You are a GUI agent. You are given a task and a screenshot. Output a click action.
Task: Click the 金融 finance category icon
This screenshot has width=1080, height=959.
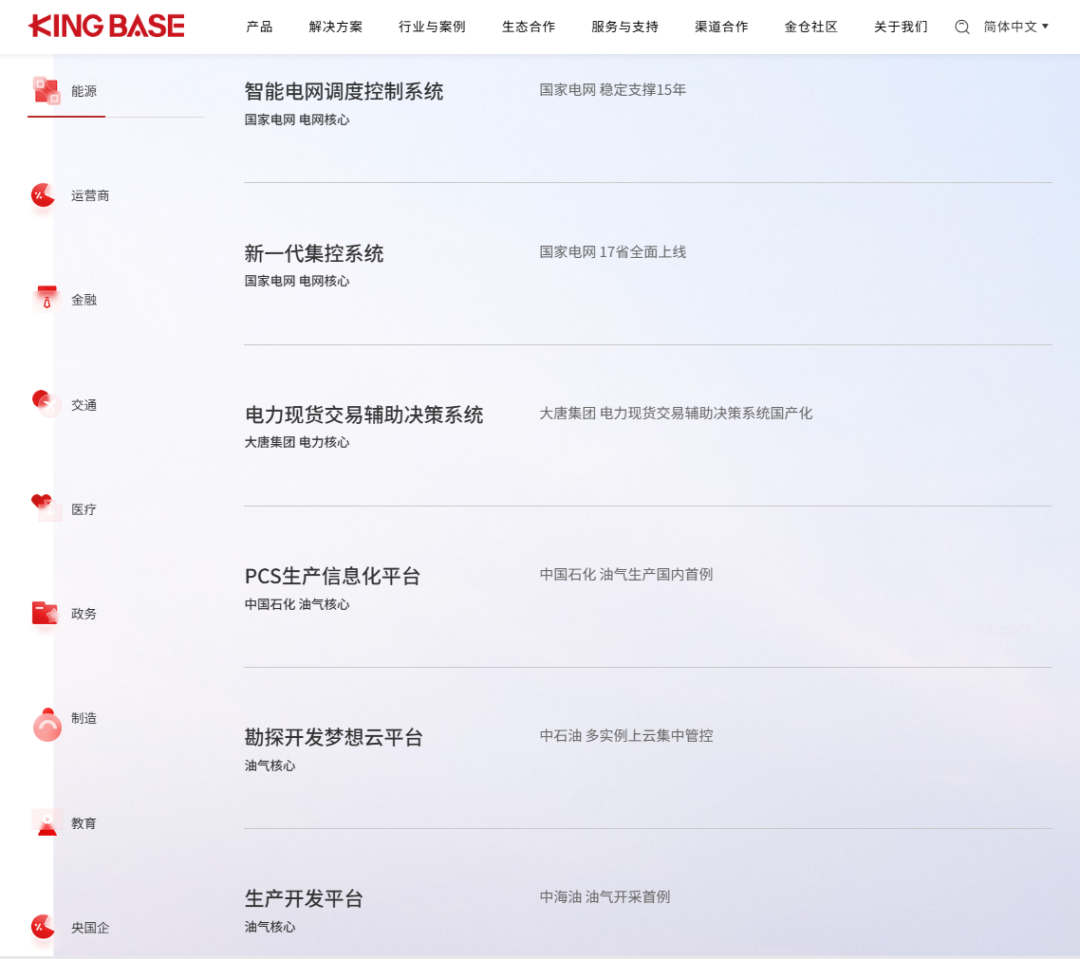[x=47, y=298]
